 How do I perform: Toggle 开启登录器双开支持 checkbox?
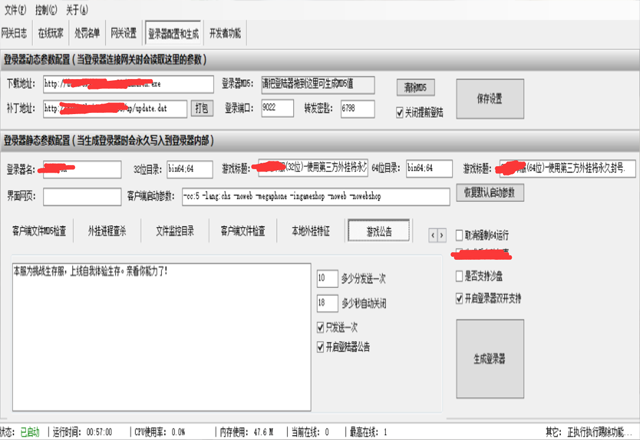(459, 298)
